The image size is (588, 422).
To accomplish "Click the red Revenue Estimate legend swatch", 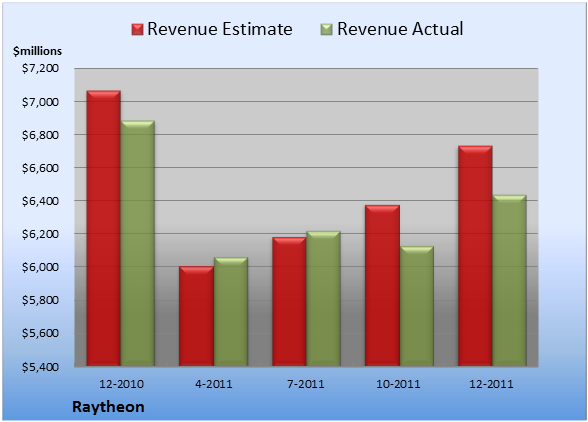I will click(x=137, y=30).
